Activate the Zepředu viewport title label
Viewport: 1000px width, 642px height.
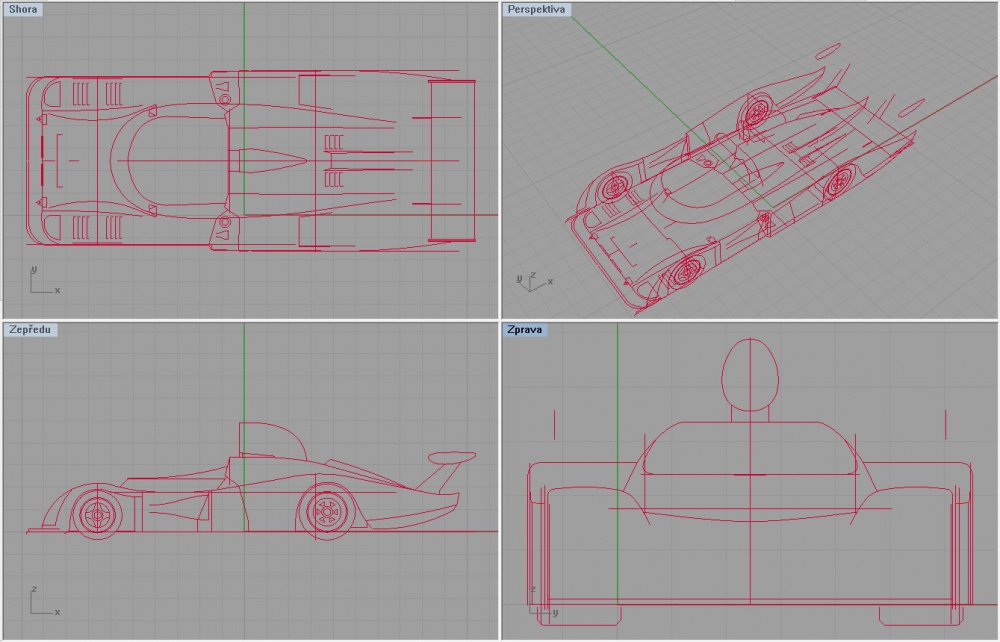(x=31, y=330)
